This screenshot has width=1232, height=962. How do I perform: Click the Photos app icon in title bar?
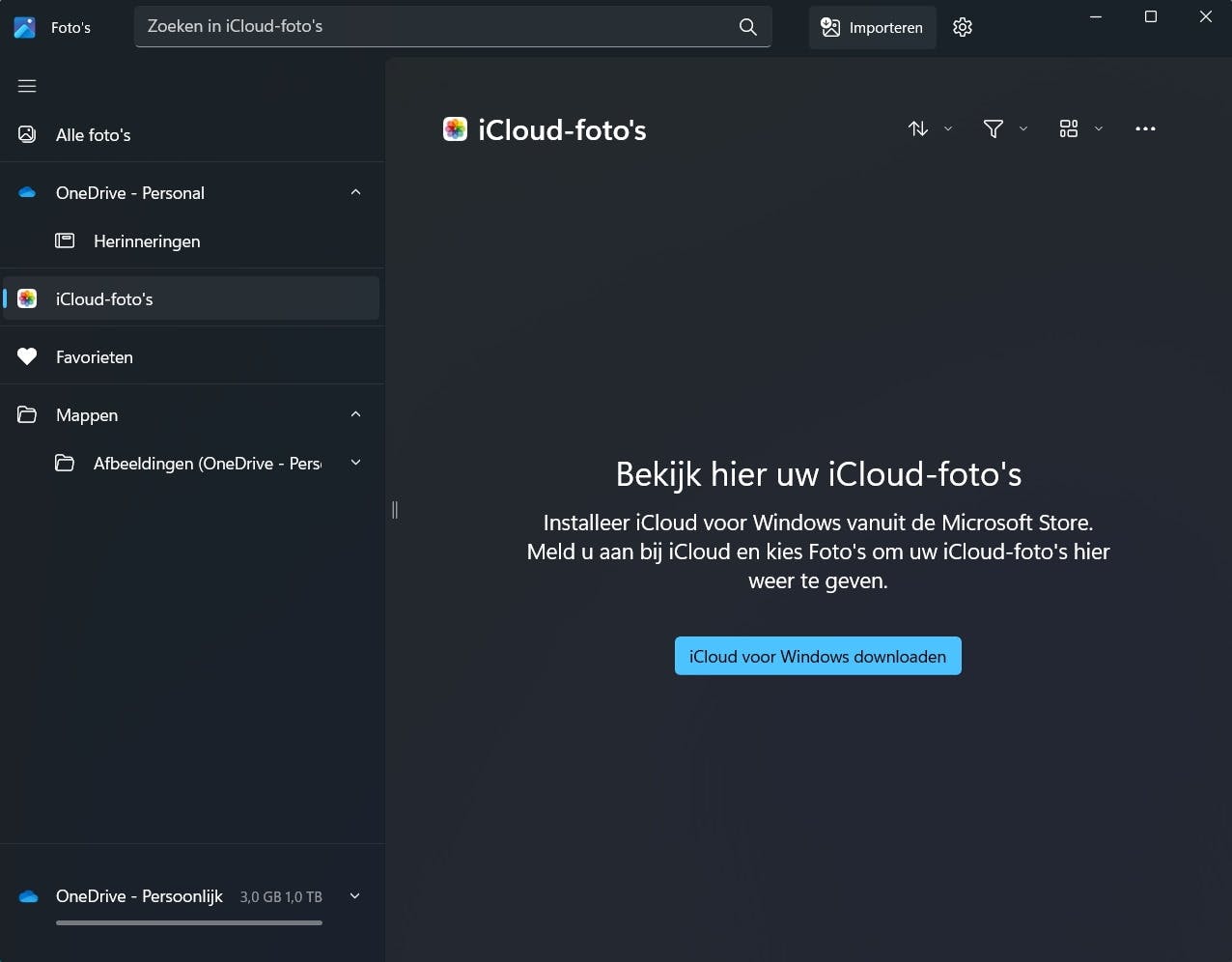(25, 27)
